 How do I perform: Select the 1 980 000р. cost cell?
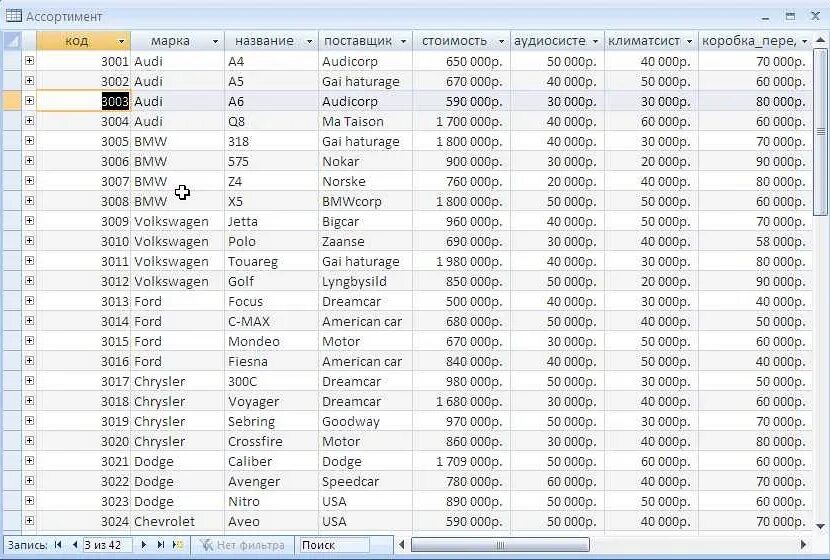click(x=461, y=261)
